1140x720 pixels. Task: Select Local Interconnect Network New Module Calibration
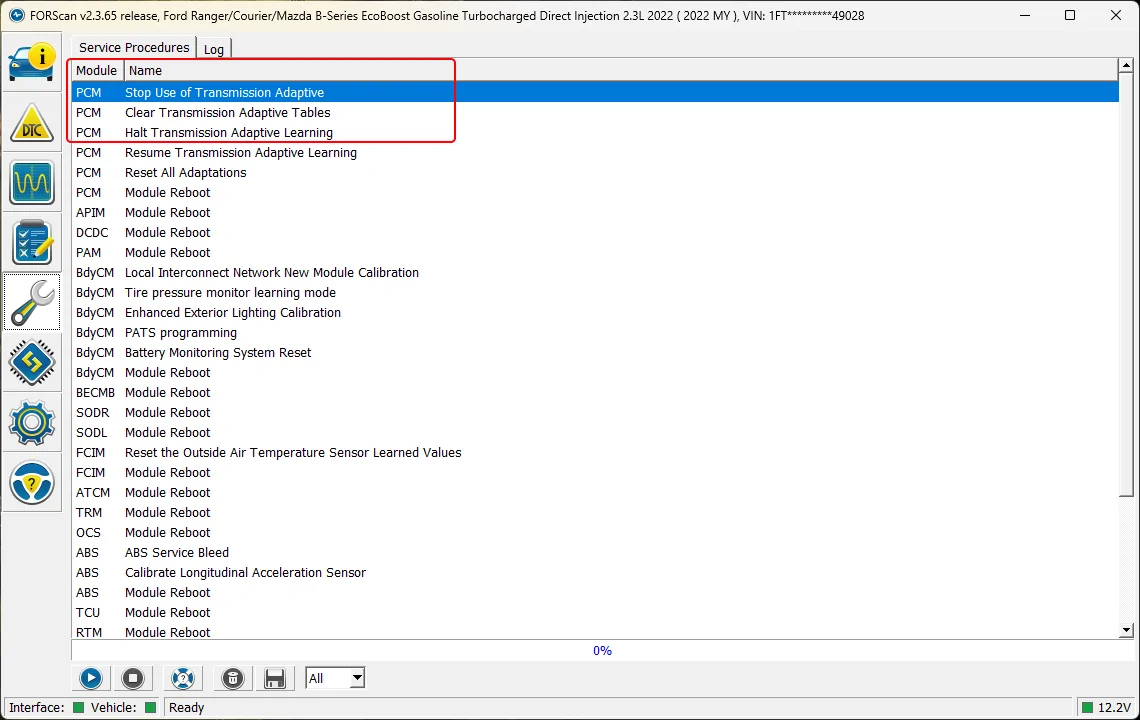595,273
